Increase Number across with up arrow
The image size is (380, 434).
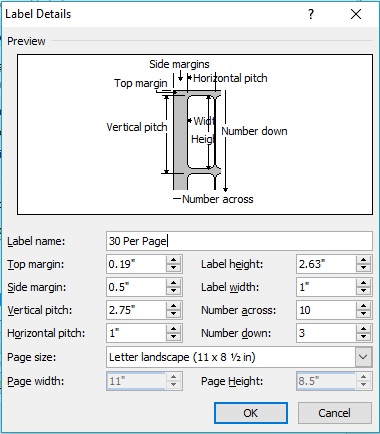click(364, 306)
